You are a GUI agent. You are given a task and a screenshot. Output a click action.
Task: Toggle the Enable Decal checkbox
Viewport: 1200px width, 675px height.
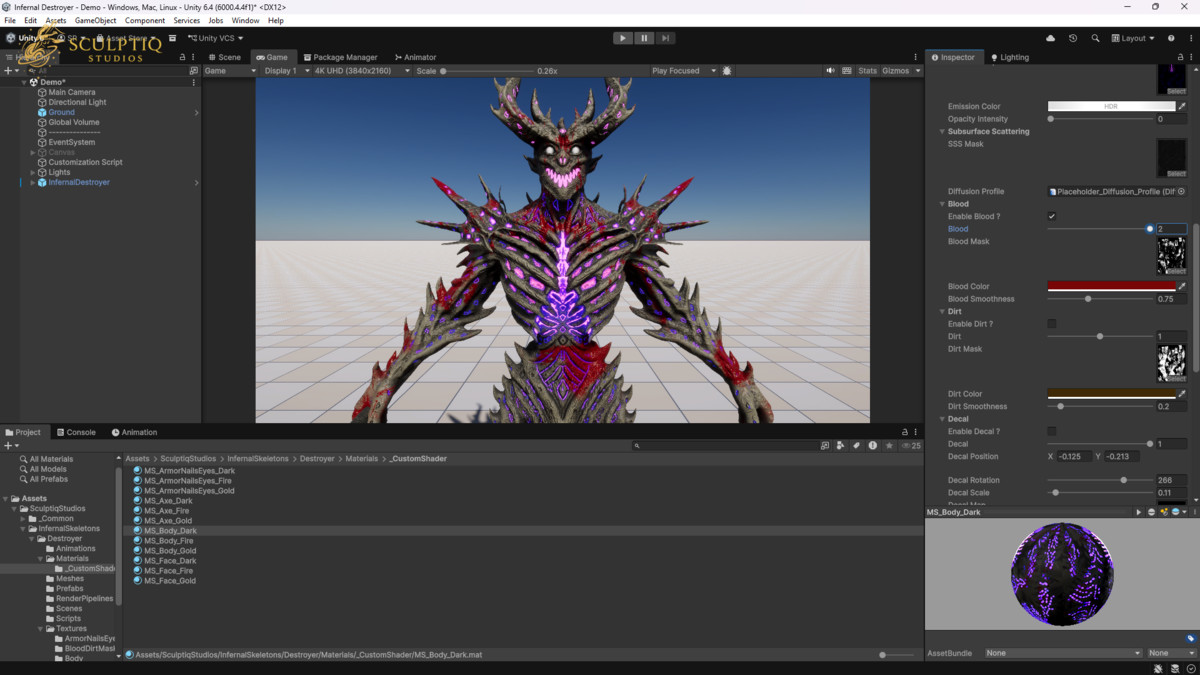(x=1051, y=431)
